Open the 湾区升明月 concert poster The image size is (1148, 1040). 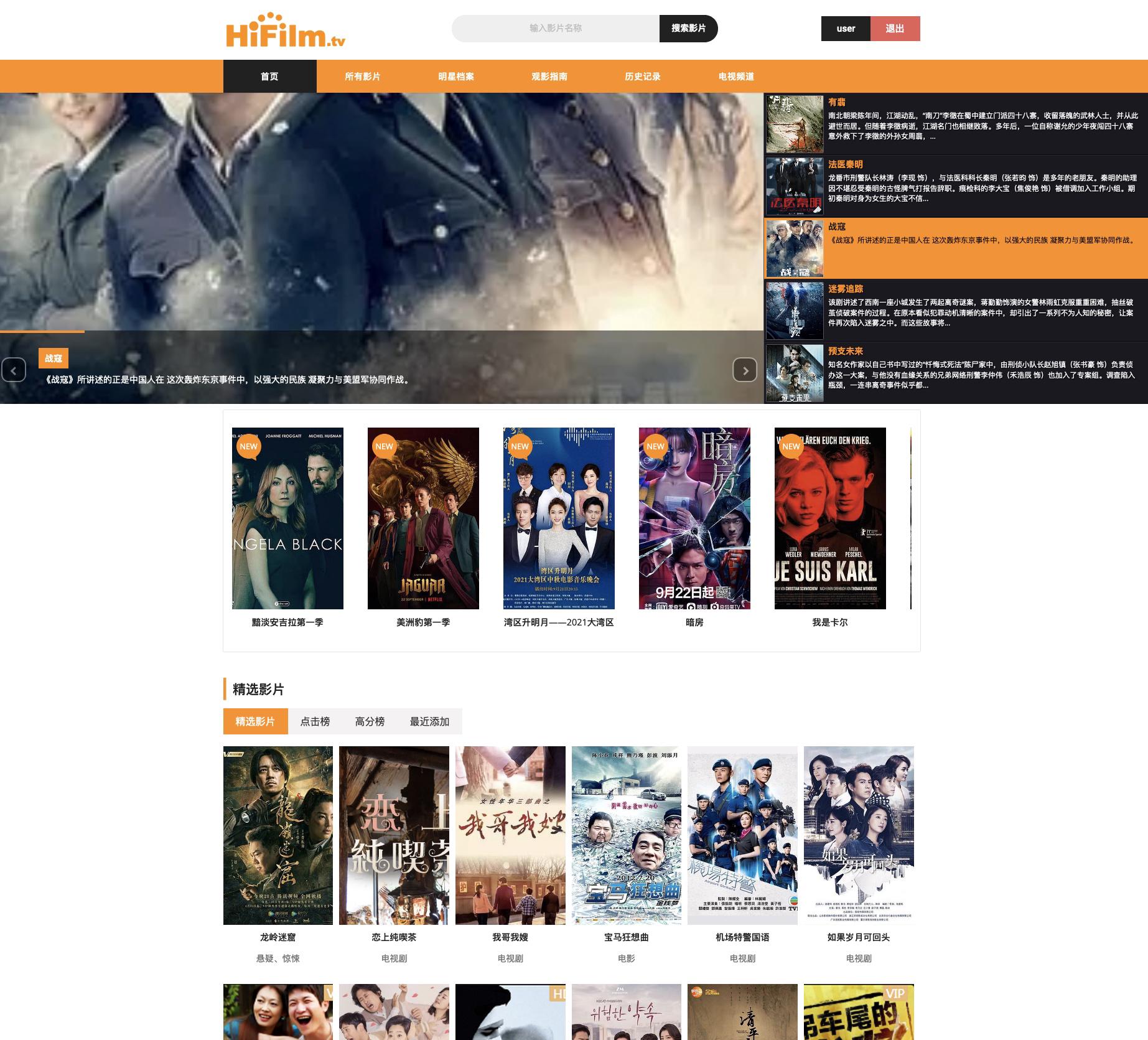(x=559, y=518)
